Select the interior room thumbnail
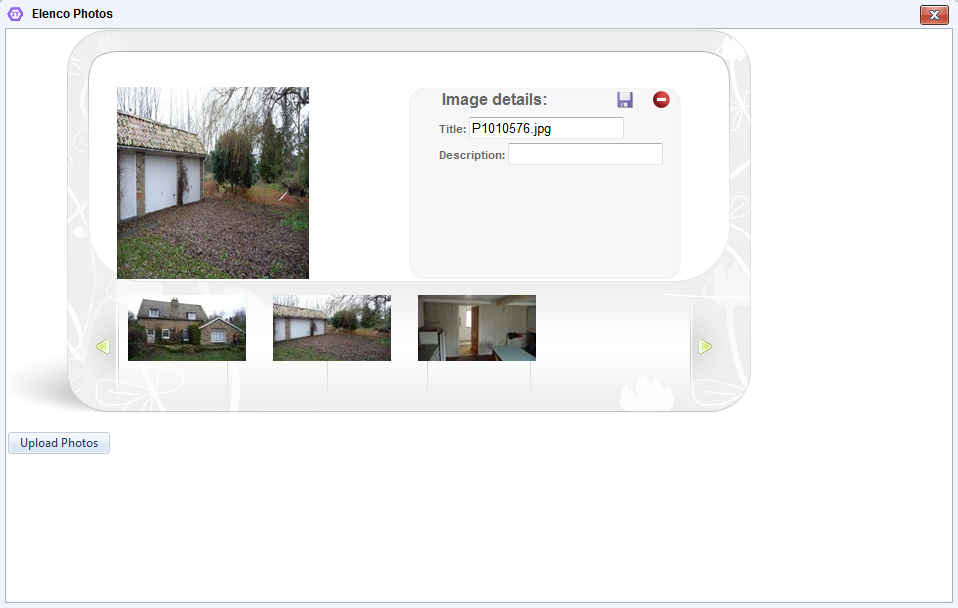 [477, 328]
